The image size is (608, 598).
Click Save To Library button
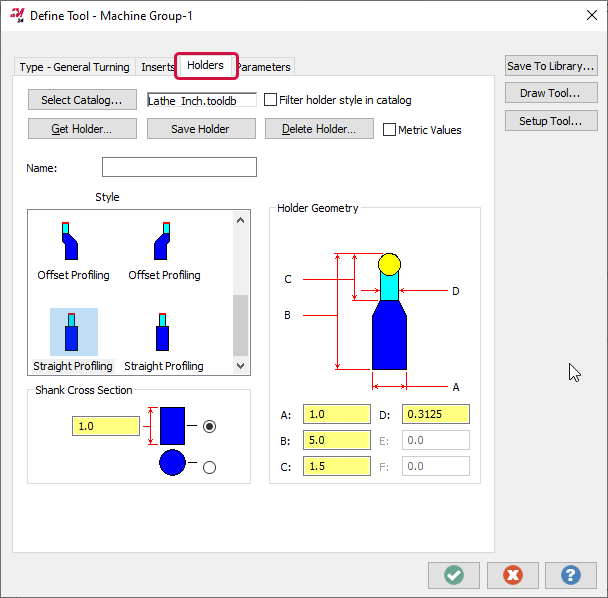[551, 66]
